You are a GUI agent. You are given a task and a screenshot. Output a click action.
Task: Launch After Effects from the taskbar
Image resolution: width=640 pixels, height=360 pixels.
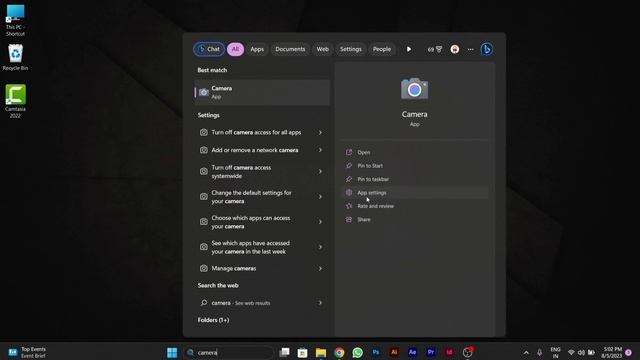[413, 352]
